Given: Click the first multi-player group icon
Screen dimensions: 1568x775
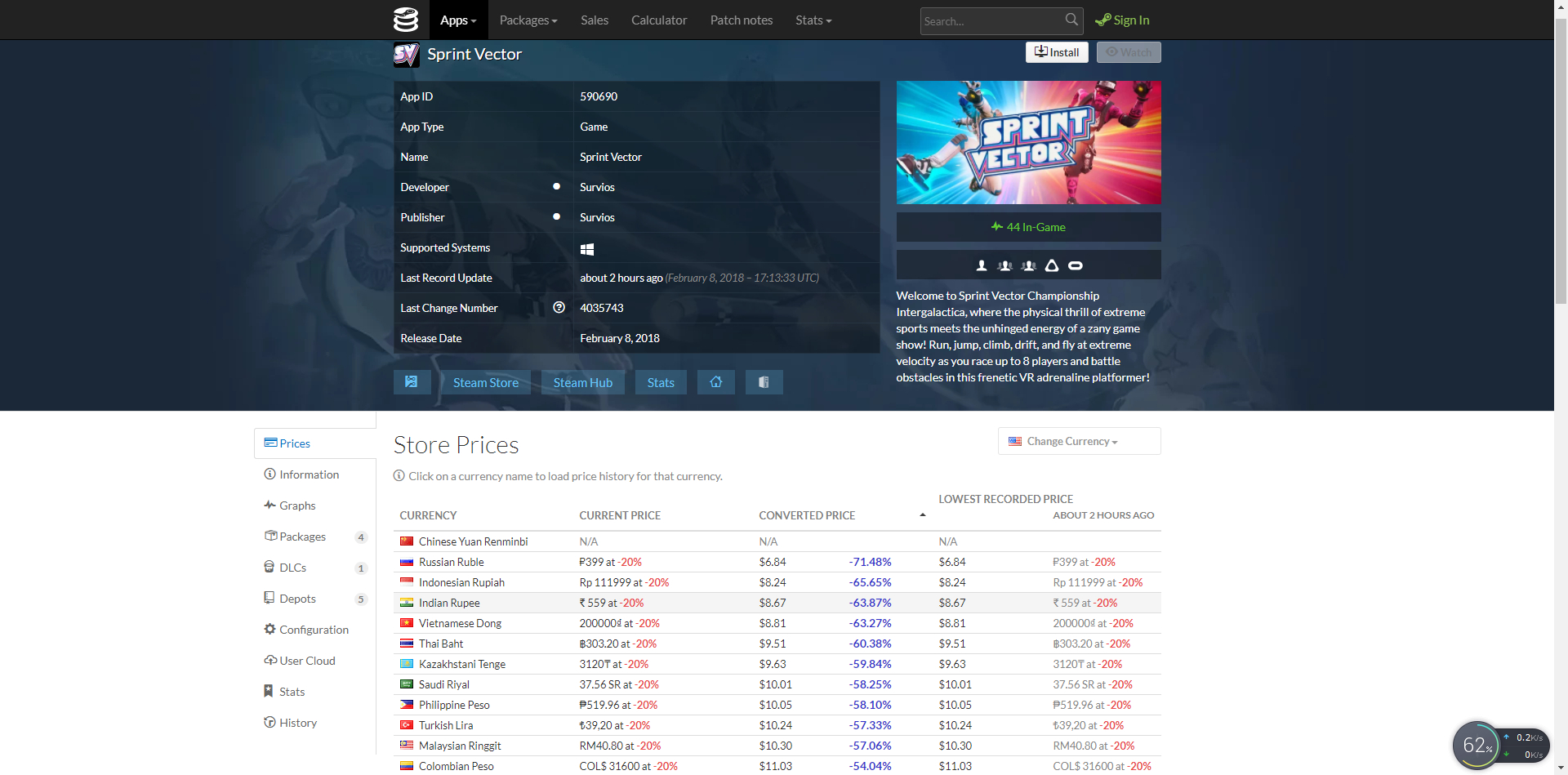Looking at the screenshot, I should point(1005,265).
